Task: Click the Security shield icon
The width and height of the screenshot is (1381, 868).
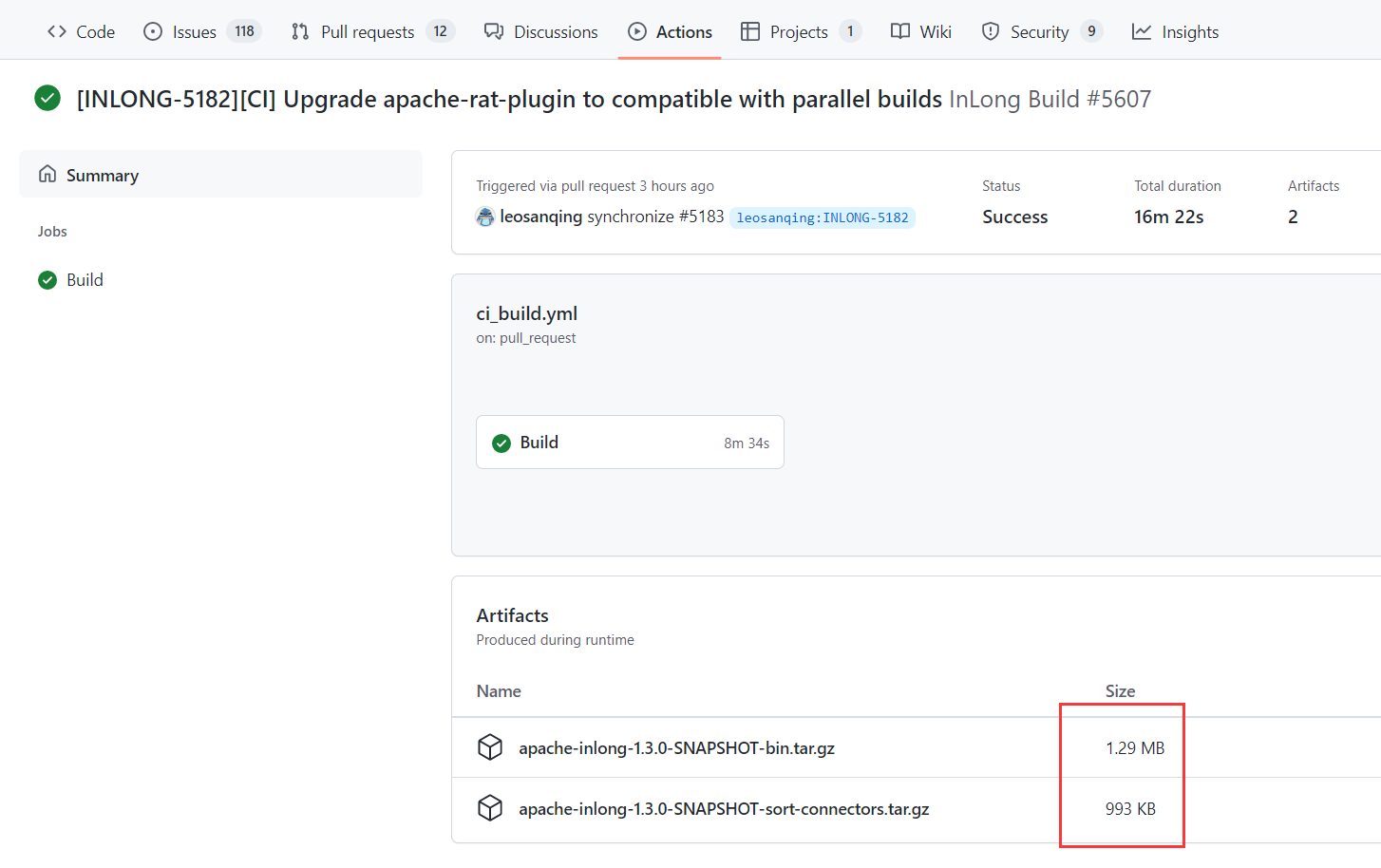Action: (x=991, y=31)
